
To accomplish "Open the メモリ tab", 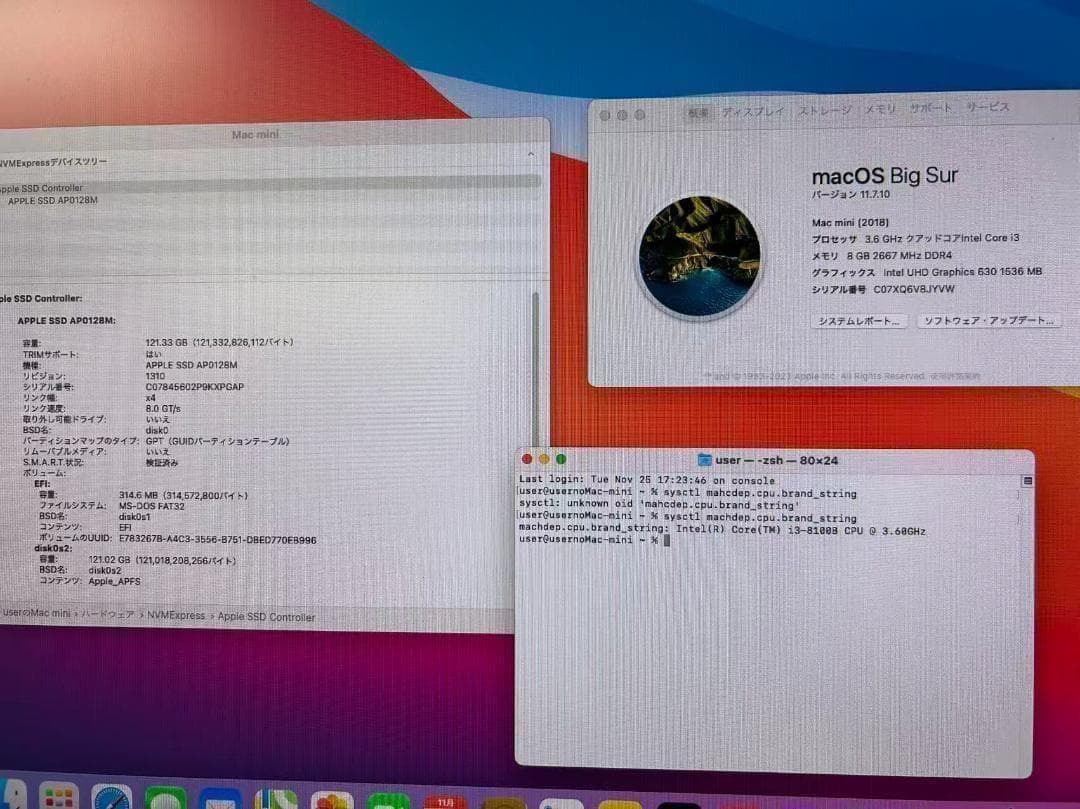I will click(880, 110).
